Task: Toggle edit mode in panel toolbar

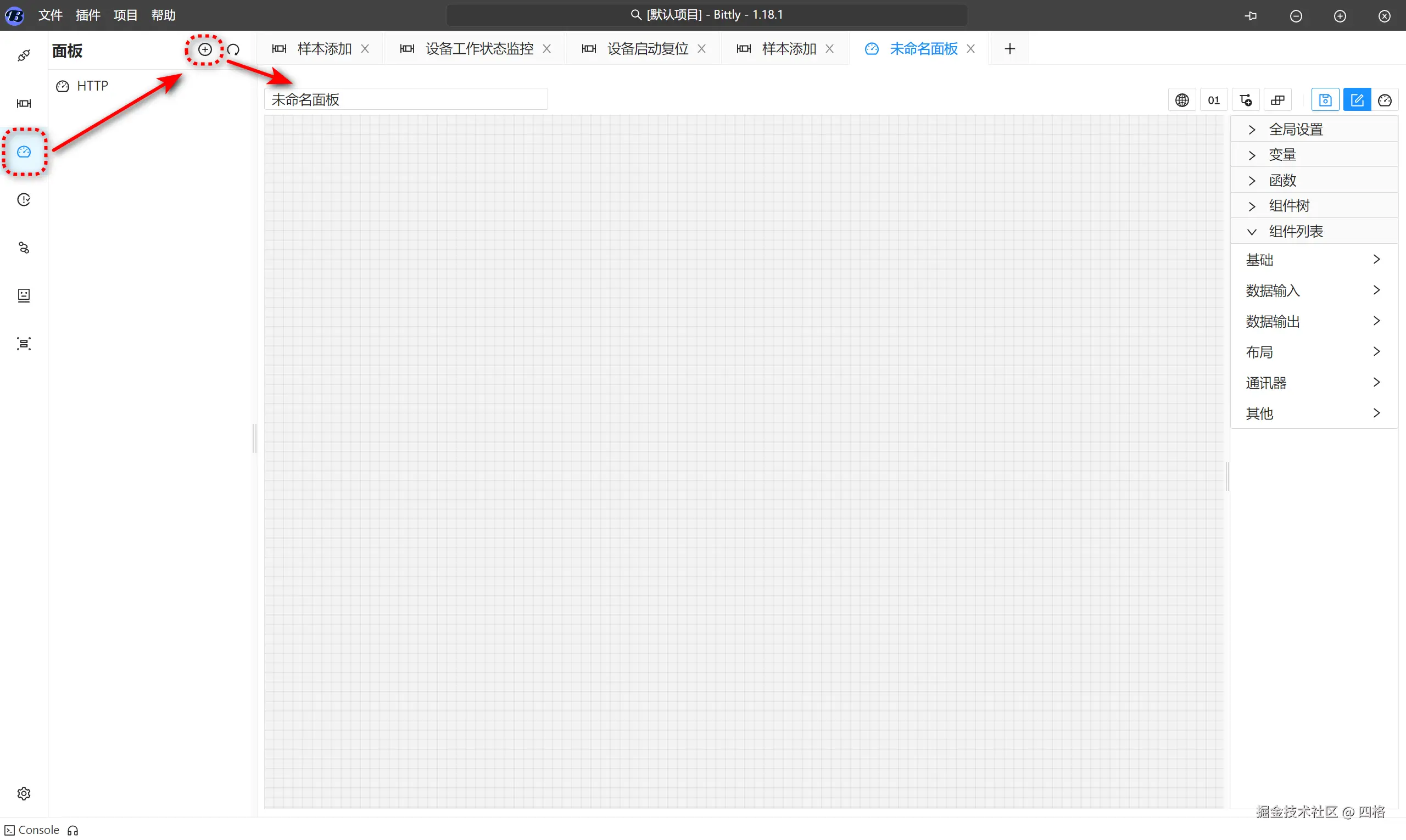Action: (1357, 100)
